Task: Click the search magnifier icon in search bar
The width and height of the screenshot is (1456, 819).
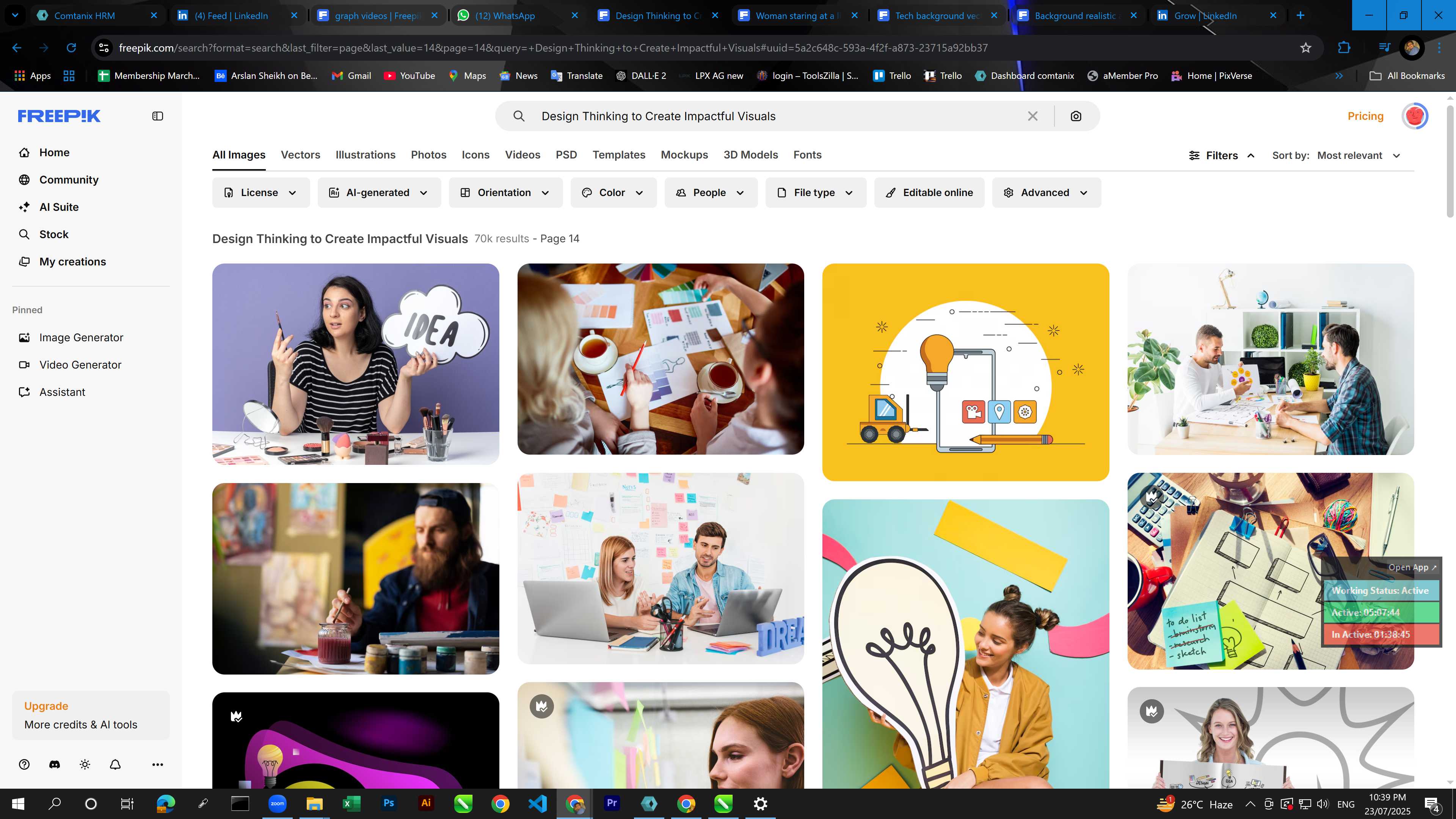Action: [x=519, y=116]
